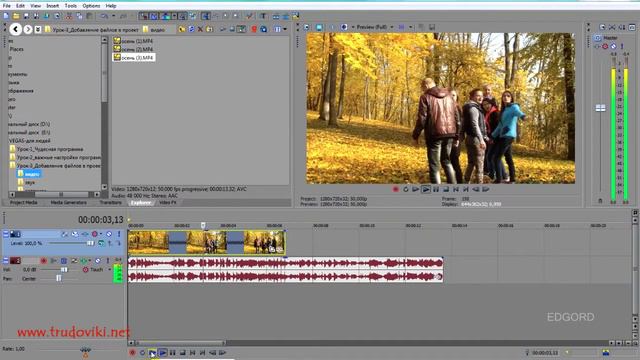
Task: Select the Урок-1 folder in tree
Action: click(46, 149)
